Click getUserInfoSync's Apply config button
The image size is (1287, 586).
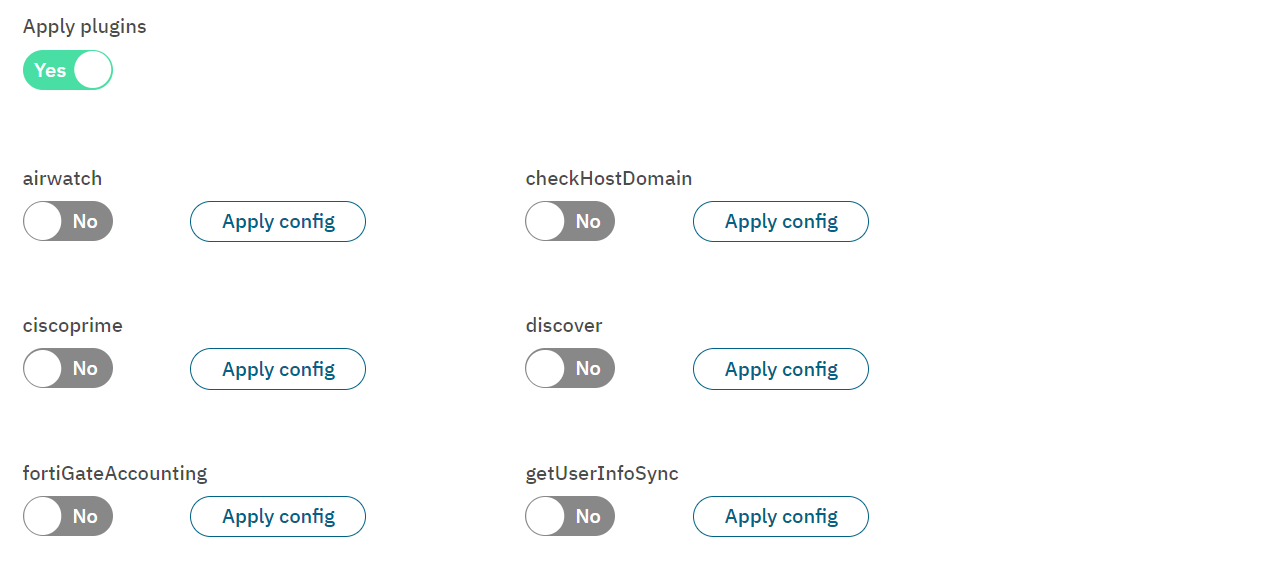click(780, 516)
